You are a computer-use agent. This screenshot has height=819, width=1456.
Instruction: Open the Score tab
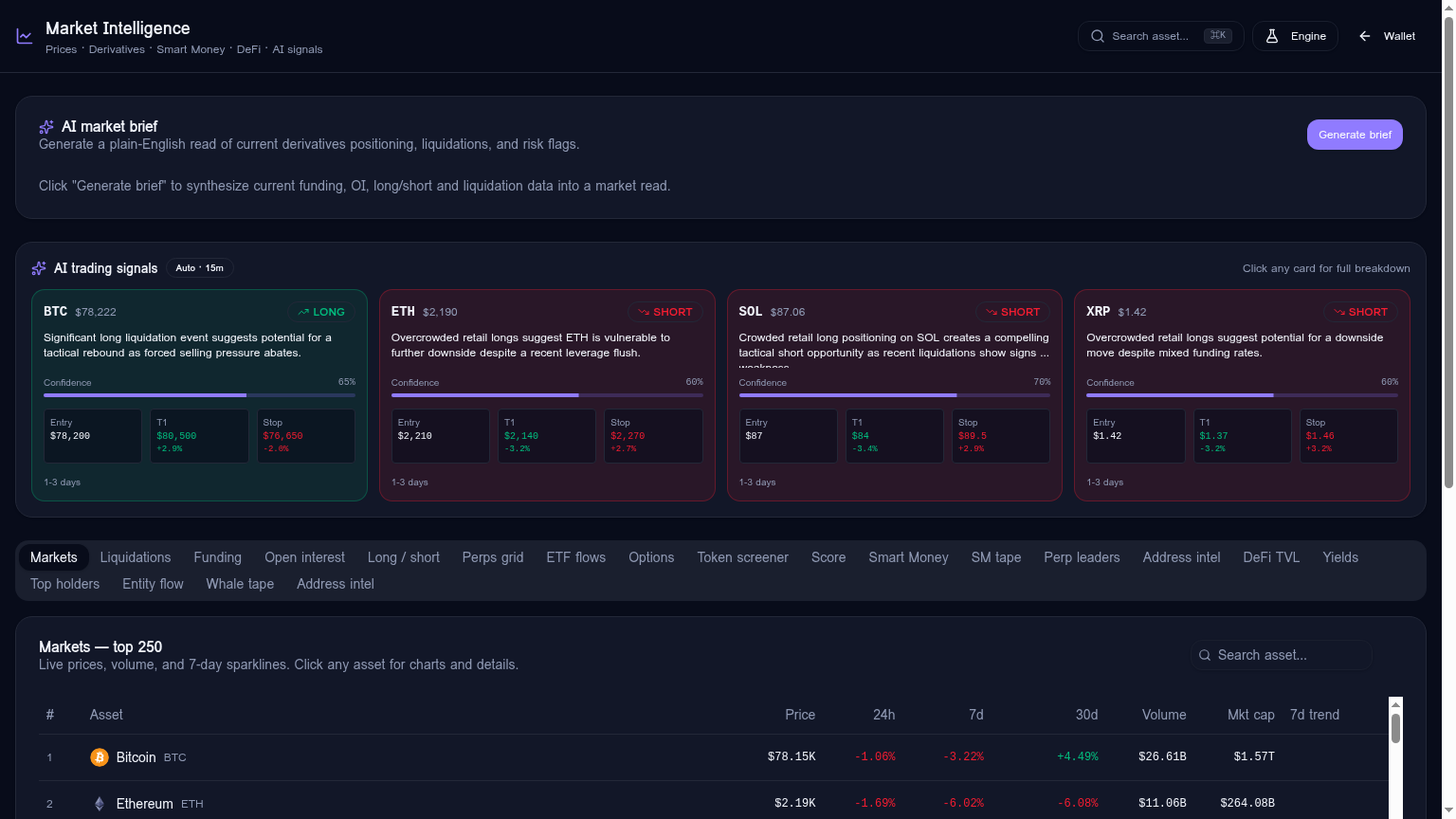coord(828,557)
